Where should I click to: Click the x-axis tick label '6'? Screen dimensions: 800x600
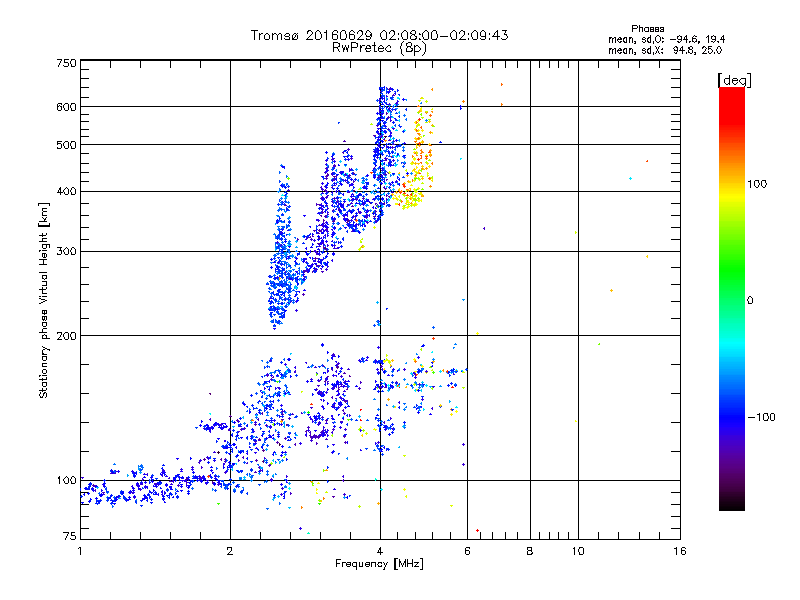(x=467, y=551)
